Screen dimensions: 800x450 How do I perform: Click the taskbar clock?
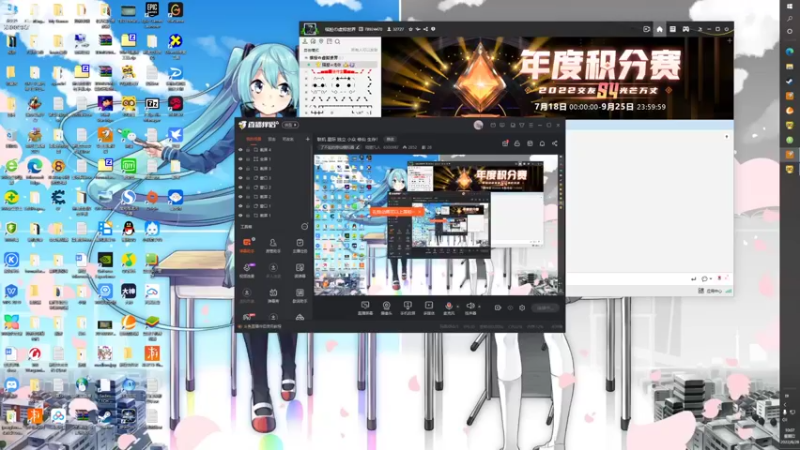789,434
